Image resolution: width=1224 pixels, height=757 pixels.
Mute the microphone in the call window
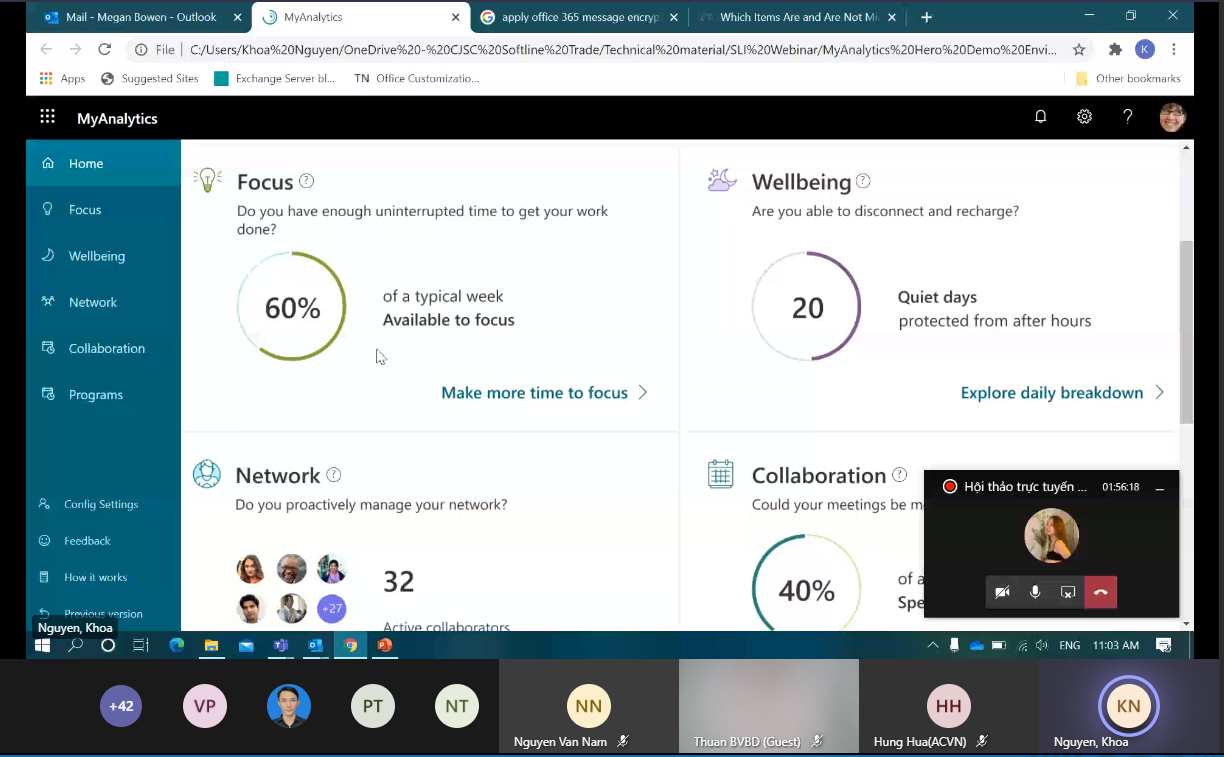pos(1035,592)
